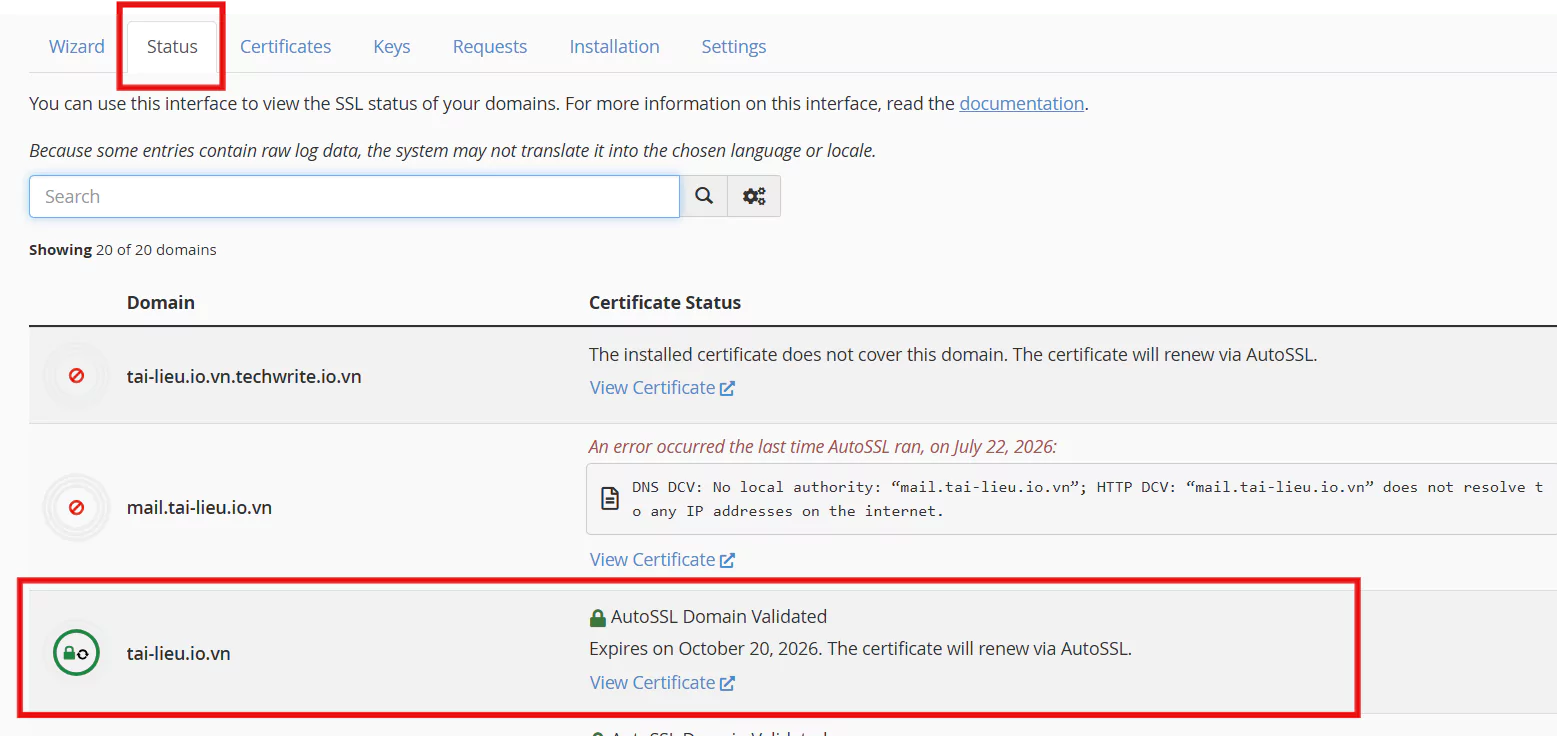Switch to the Settings tab
This screenshot has height=736, width=1557.
734,47
